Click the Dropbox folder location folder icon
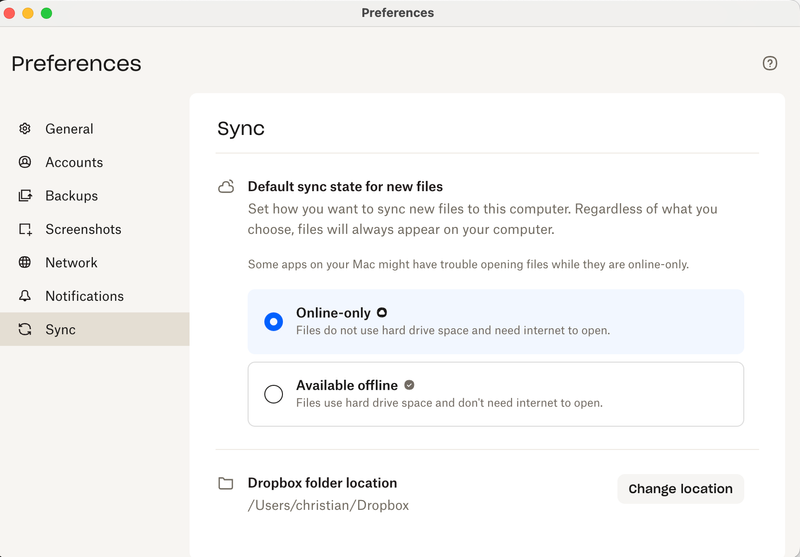This screenshot has height=557, width=800. point(226,484)
